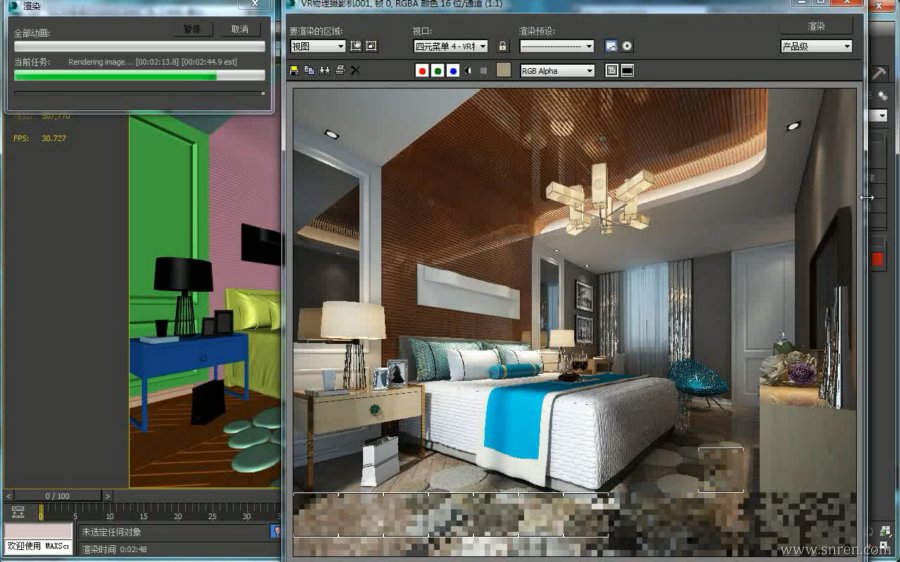Click the save image floppy disk icon

point(294,70)
